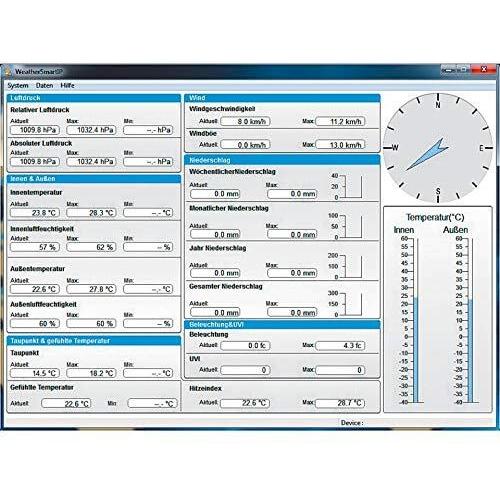The width and height of the screenshot is (500, 500).
Task: Click the Relativer Luftdruck label
Action: click(x=40, y=110)
